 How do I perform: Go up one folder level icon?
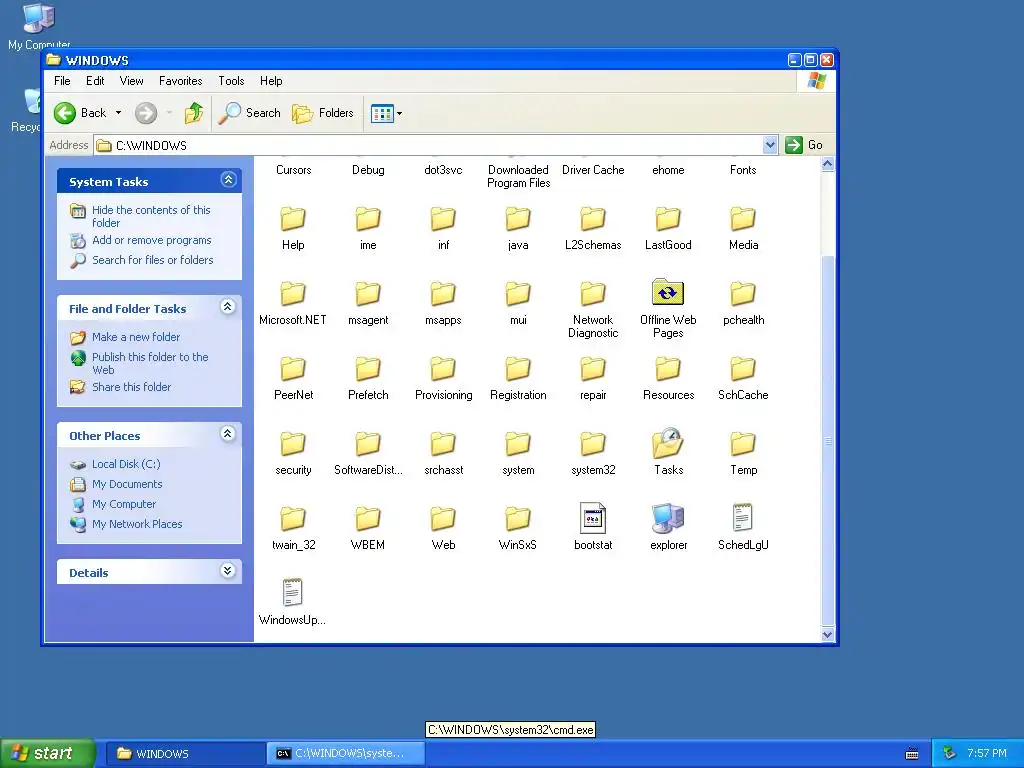(193, 113)
